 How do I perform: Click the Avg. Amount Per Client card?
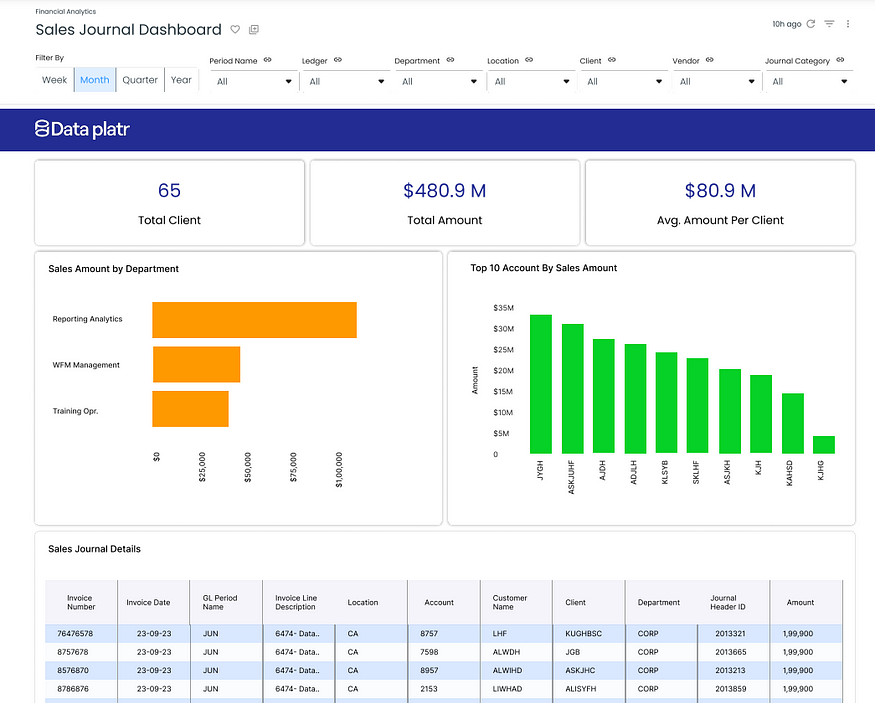point(720,203)
